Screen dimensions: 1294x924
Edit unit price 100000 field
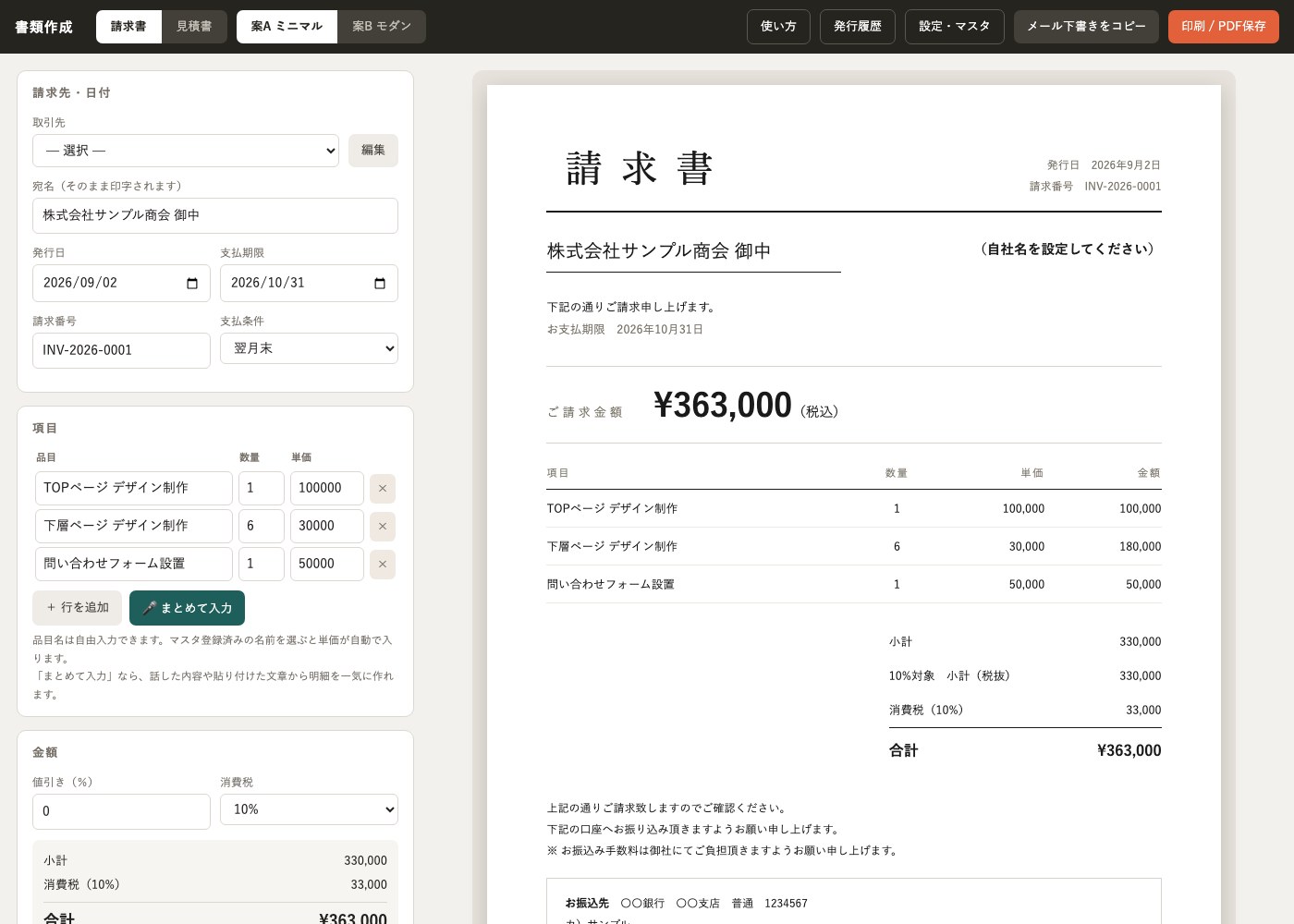pyautogui.click(x=327, y=489)
